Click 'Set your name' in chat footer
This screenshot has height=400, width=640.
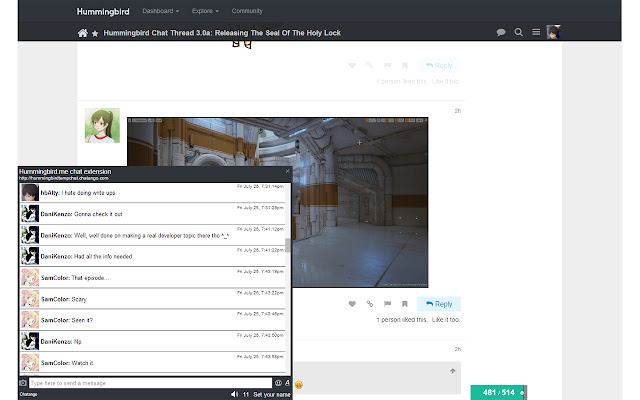coord(271,395)
